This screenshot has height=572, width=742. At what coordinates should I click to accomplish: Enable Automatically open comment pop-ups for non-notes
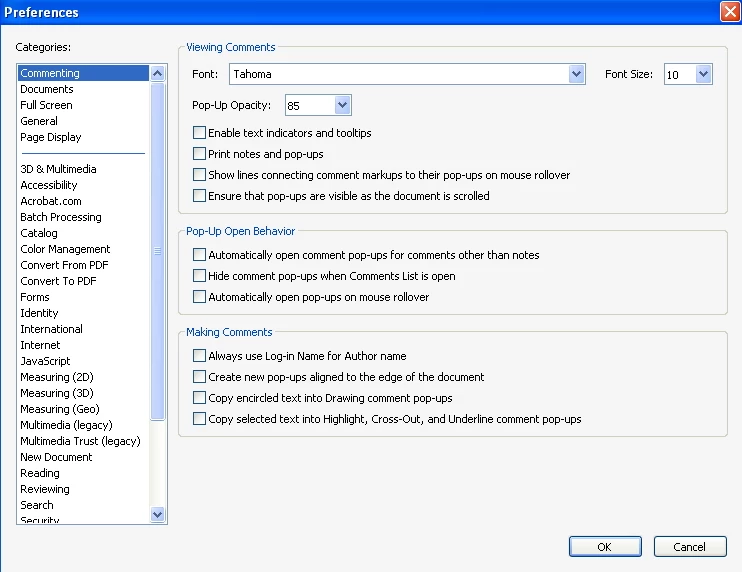point(199,255)
